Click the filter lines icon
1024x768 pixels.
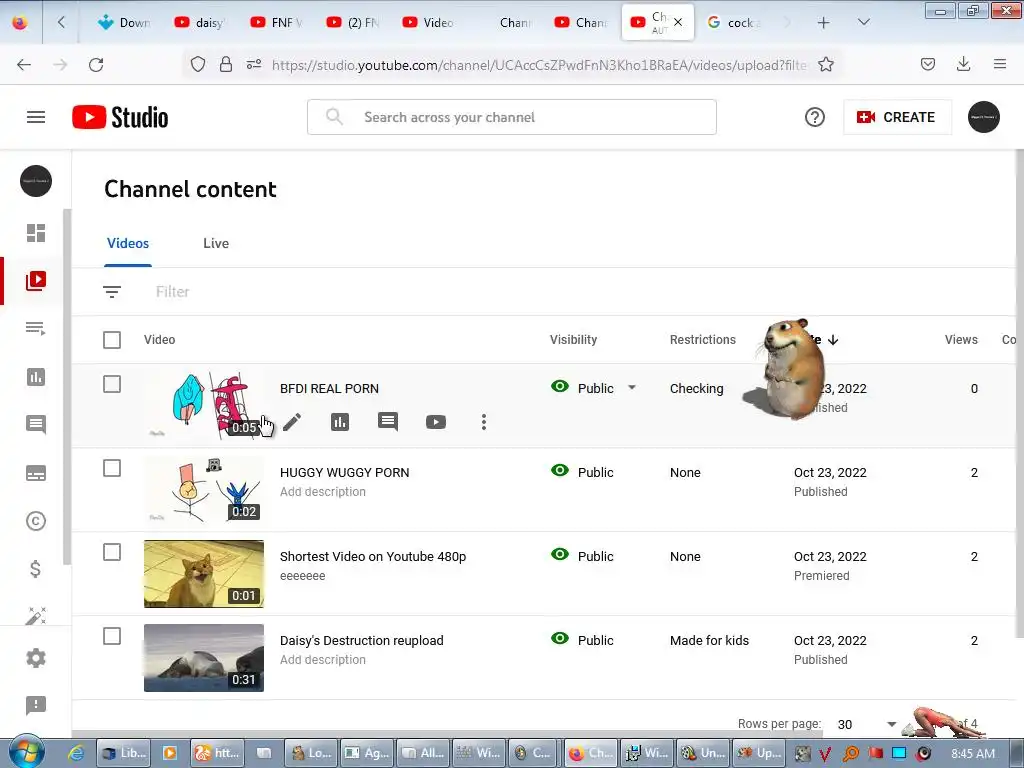(112, 292)
